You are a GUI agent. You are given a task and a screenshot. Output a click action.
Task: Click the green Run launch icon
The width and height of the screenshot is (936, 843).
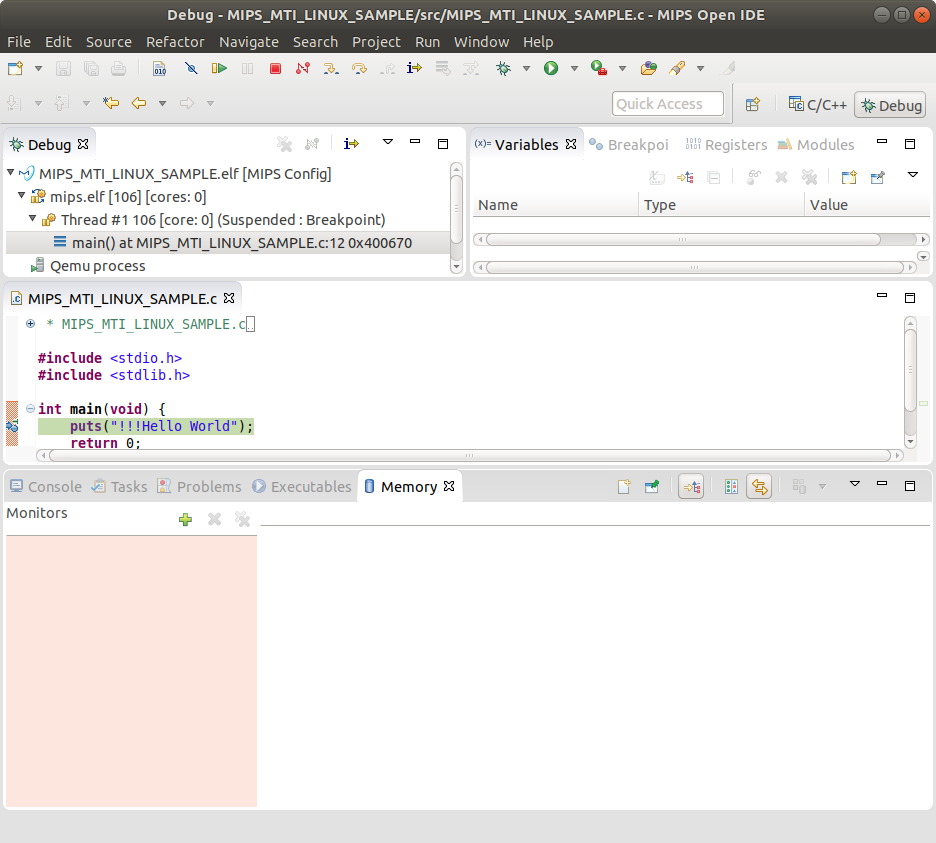pyautogui.click(x=550, y=69)
